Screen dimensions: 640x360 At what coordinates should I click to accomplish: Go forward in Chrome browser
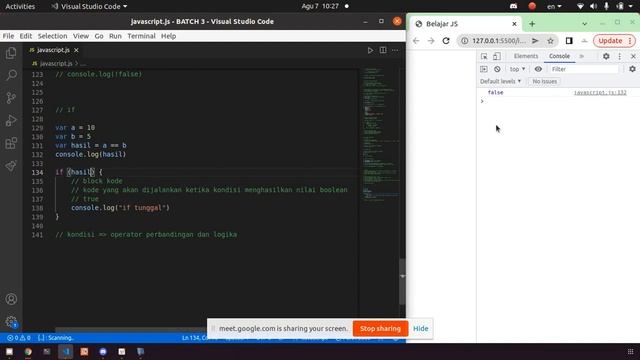click(x=431, y=41)
